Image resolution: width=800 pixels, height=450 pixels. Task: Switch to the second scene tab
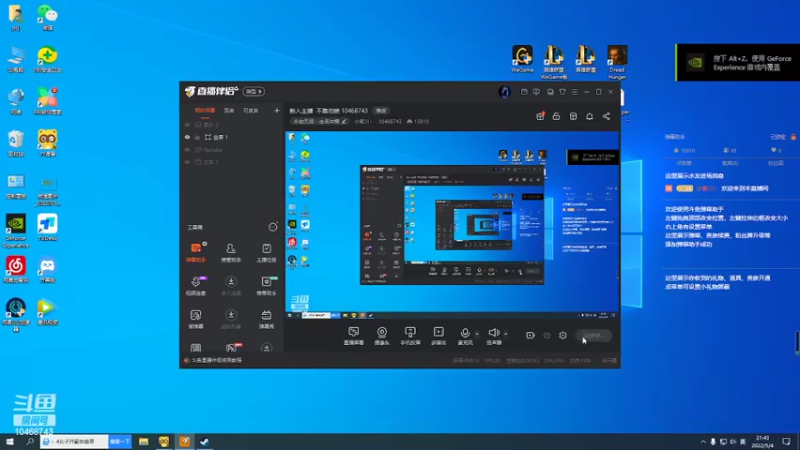[229, 110]
